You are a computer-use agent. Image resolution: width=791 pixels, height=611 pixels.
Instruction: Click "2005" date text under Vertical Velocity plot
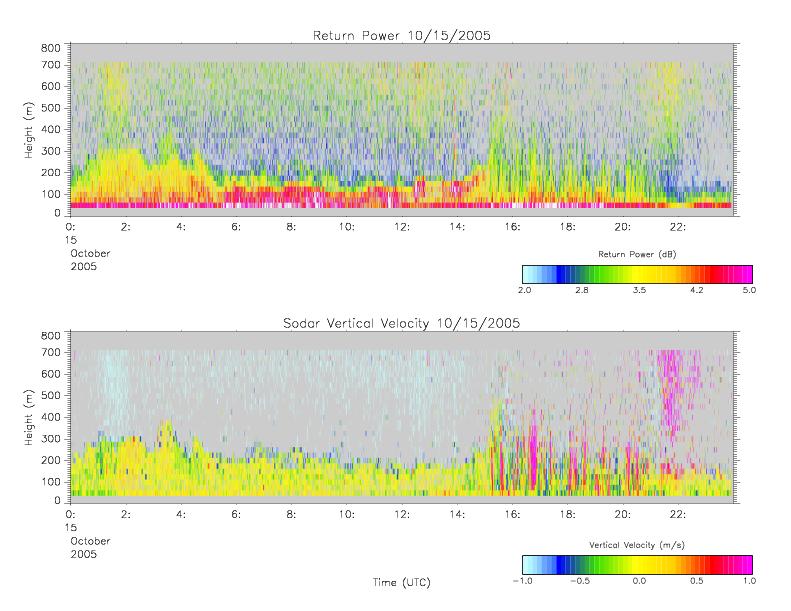pos(84,554)
